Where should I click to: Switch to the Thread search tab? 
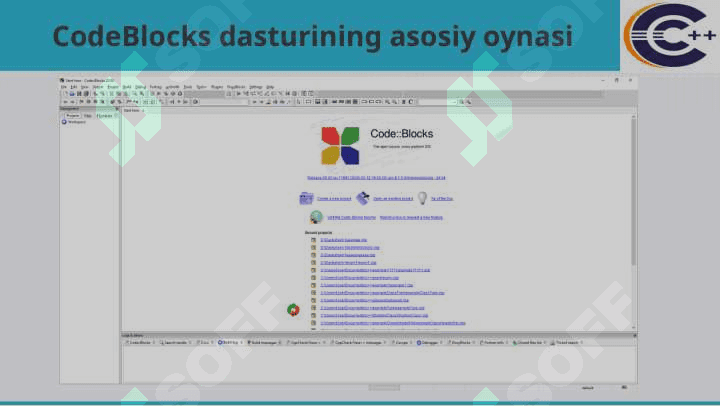pyautogui.click(x=566, y=342)
